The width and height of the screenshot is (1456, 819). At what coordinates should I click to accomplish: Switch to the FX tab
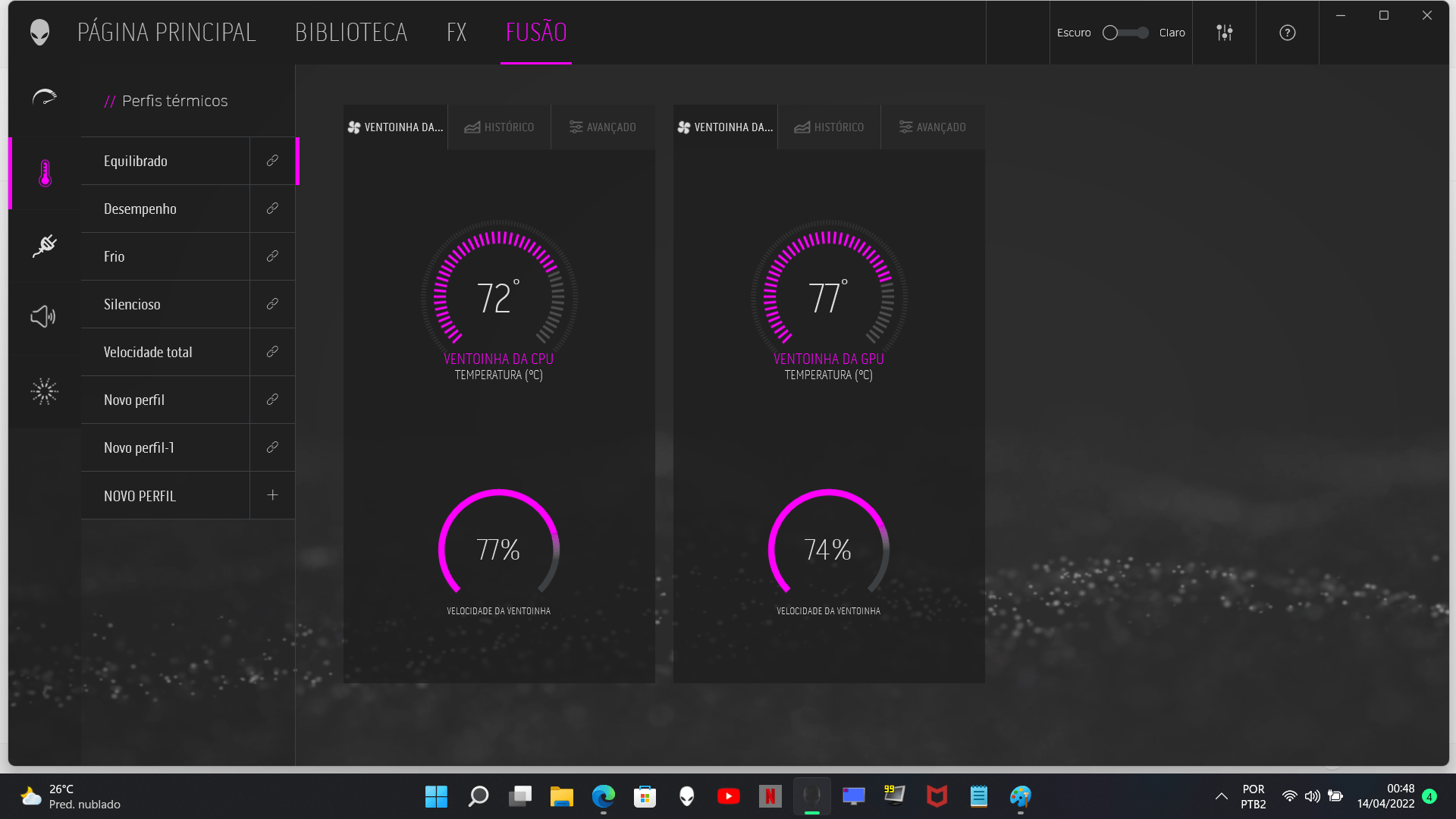coord(457,33)
